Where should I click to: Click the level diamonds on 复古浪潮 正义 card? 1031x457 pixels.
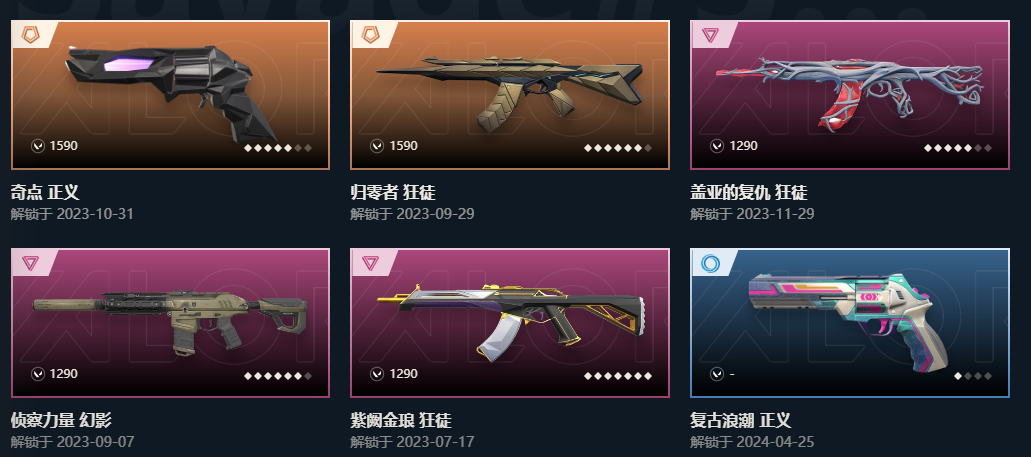pyautogui.click(x=973, y=376)
